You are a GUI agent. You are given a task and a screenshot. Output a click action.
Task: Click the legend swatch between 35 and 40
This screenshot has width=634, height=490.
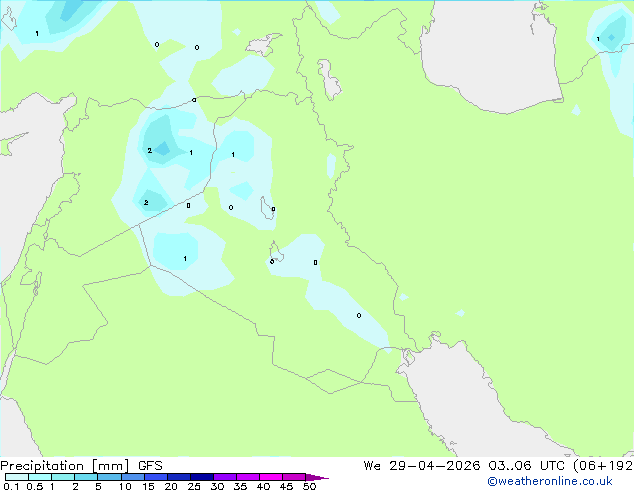pyautogui.click(x=247, y=477)
